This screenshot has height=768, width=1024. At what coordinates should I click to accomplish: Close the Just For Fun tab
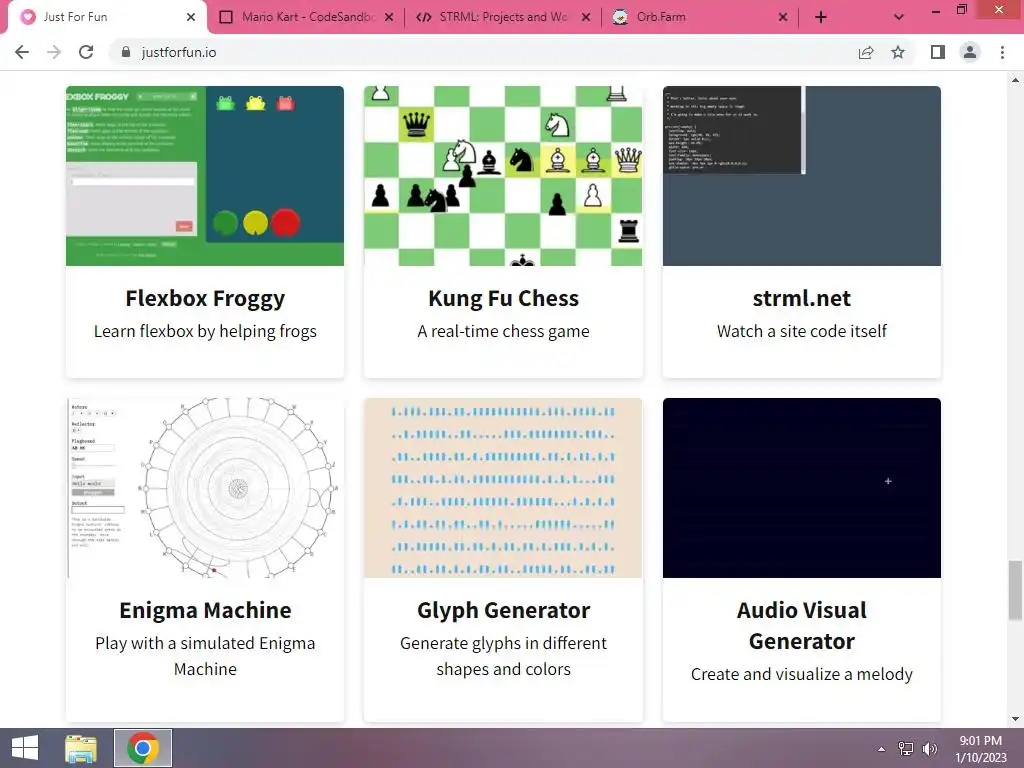(x=191, y=17)
